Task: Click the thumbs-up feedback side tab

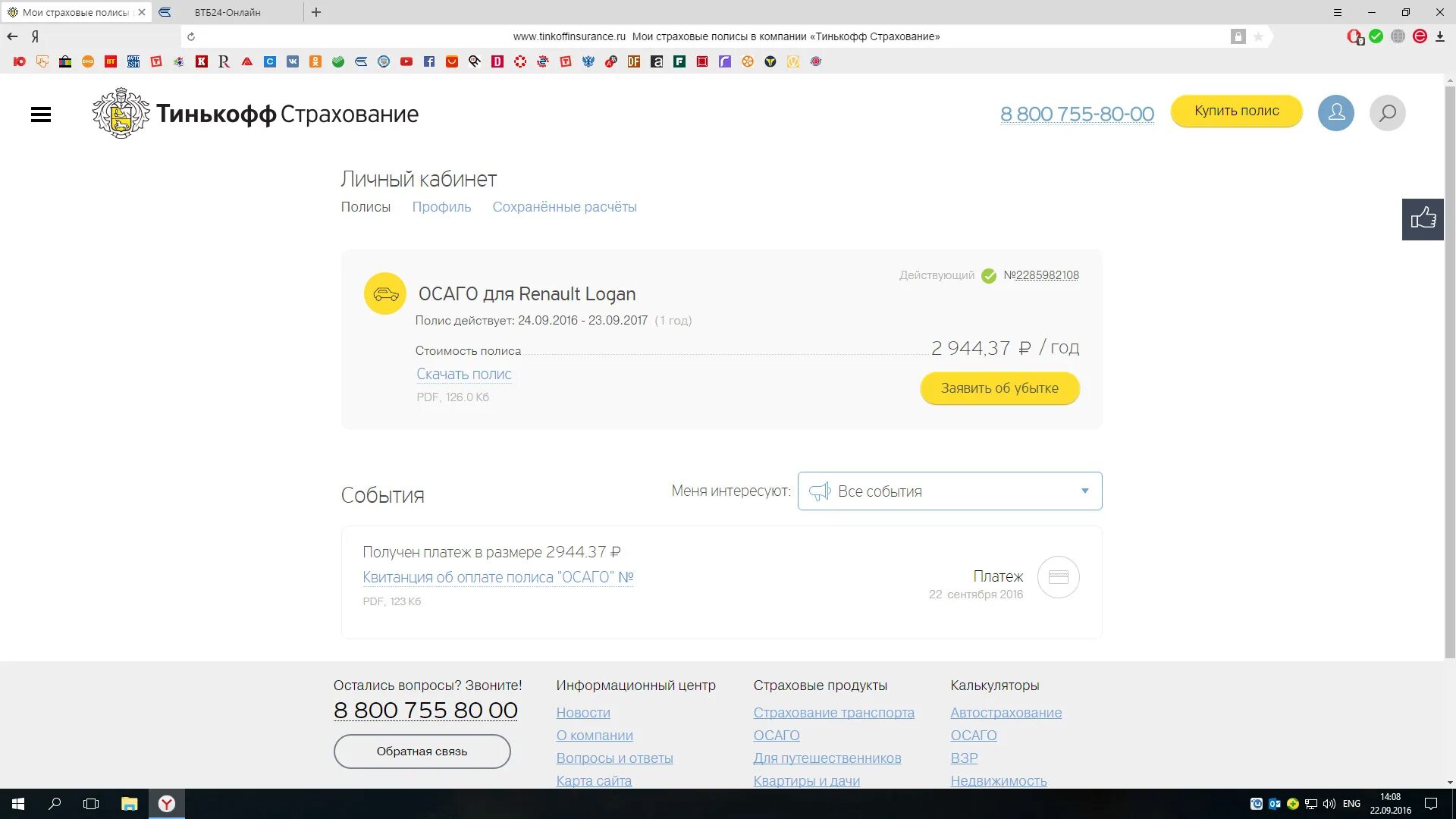Action: [1423, 219]
